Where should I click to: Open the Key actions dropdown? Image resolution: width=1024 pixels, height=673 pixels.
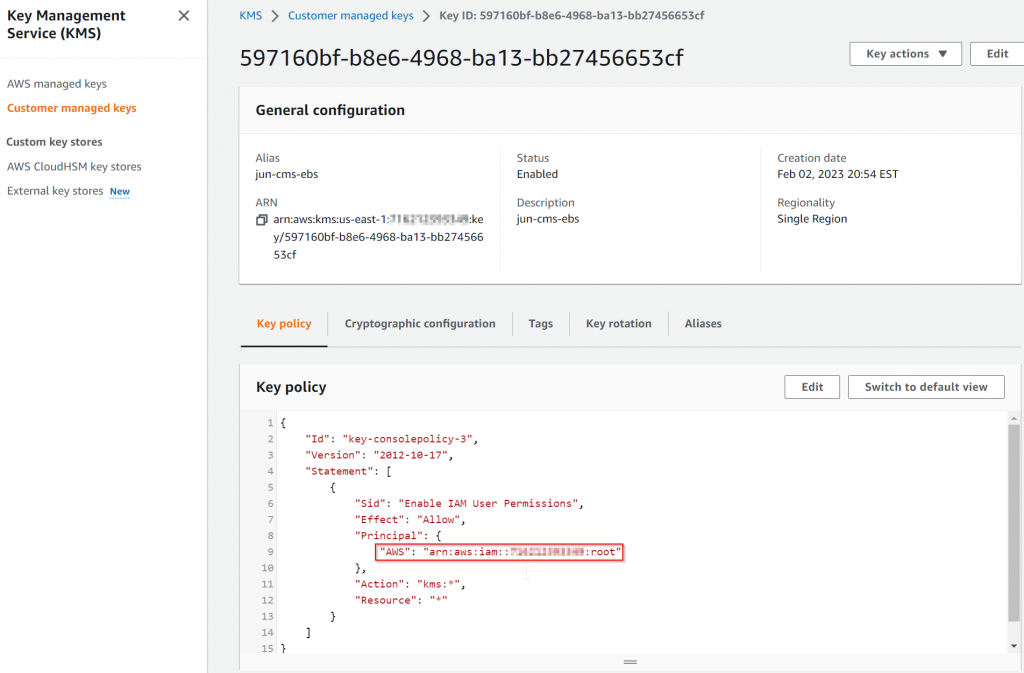coord(905,54)
